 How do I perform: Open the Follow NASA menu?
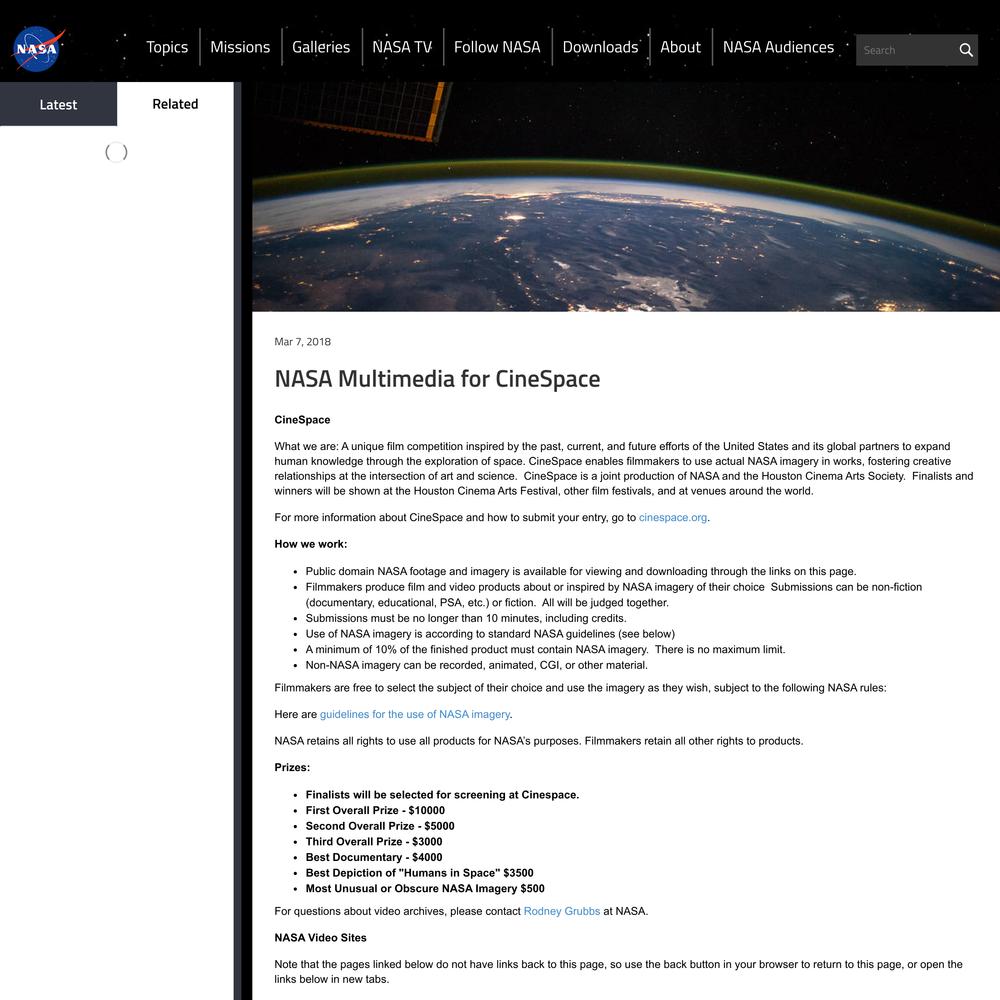click(x=497, y=47)
